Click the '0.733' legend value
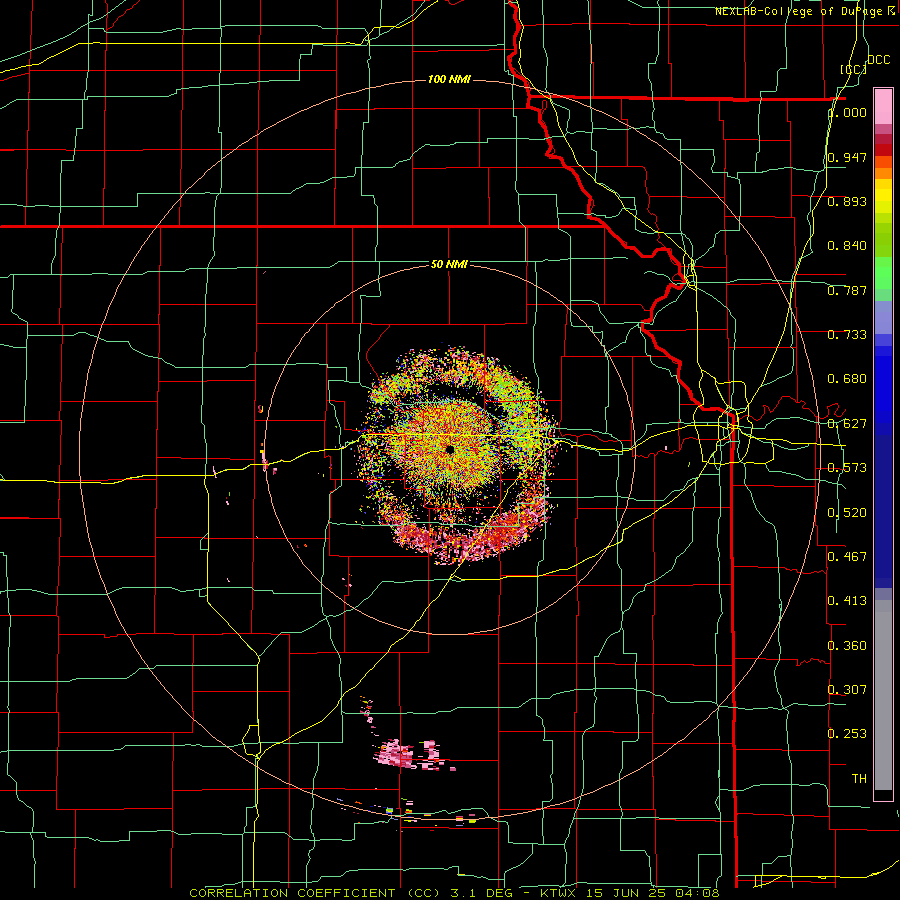Image resolution: width=900 pixels, height=900 pixels. [847, 335]
